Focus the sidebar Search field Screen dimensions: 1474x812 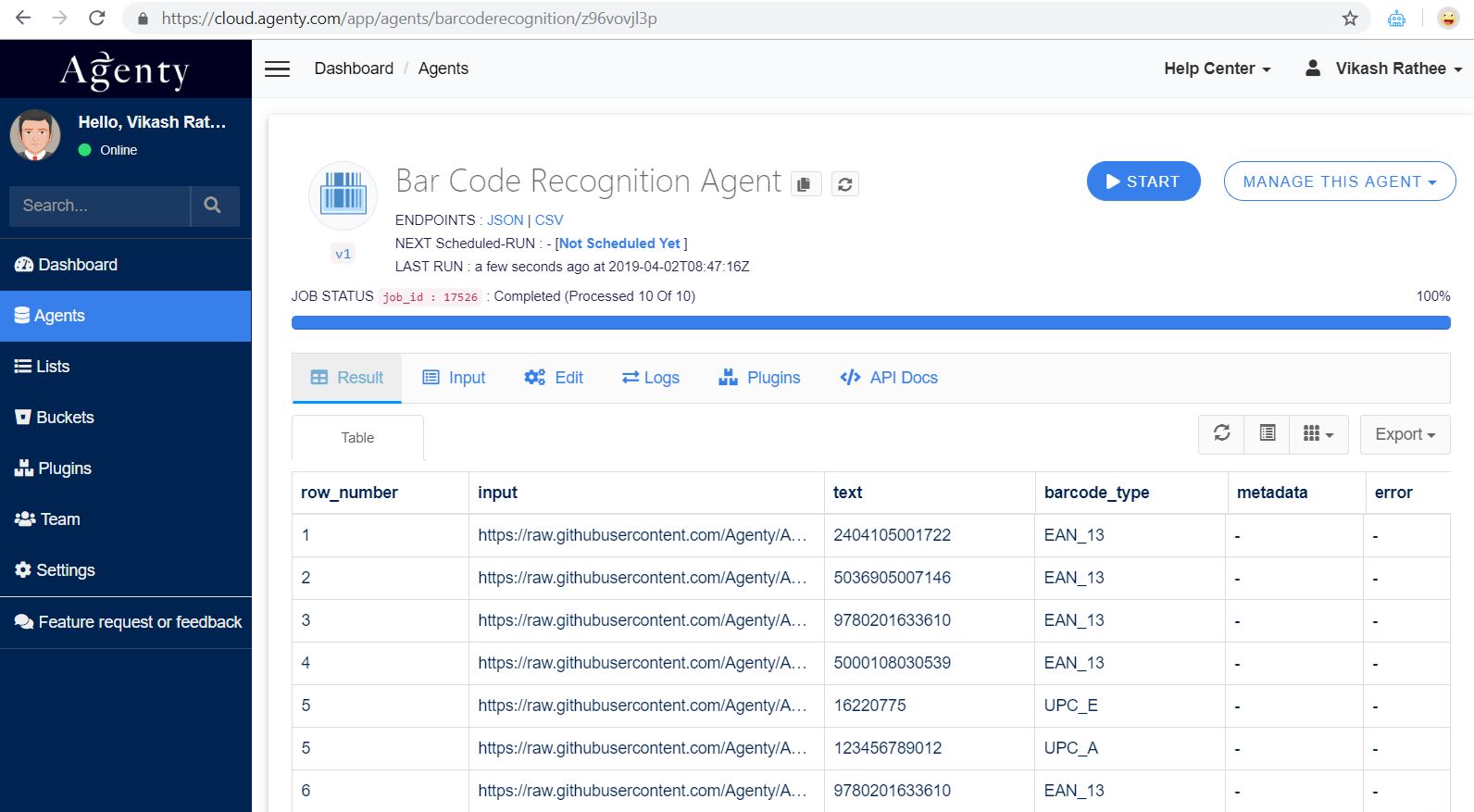100,206
